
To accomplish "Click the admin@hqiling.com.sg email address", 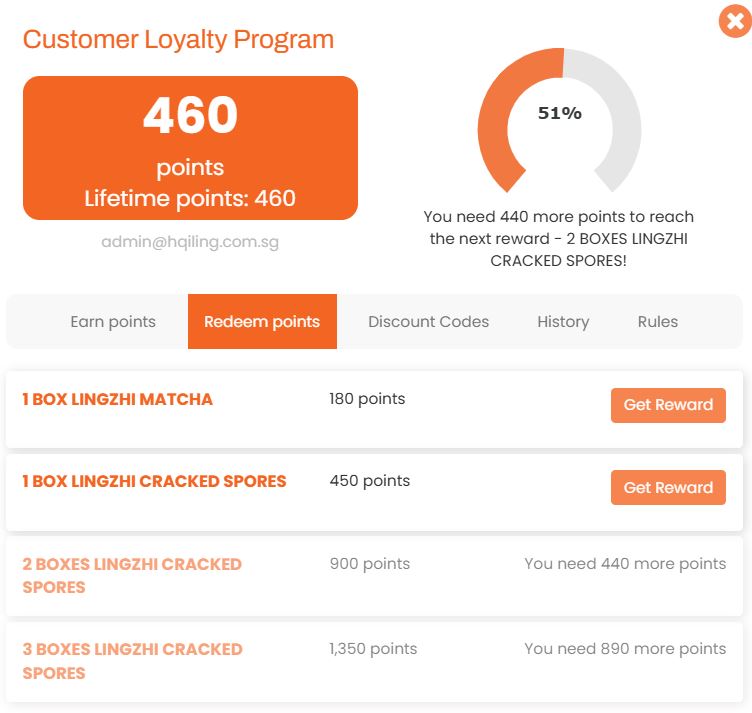I will (x=190, y=242).
